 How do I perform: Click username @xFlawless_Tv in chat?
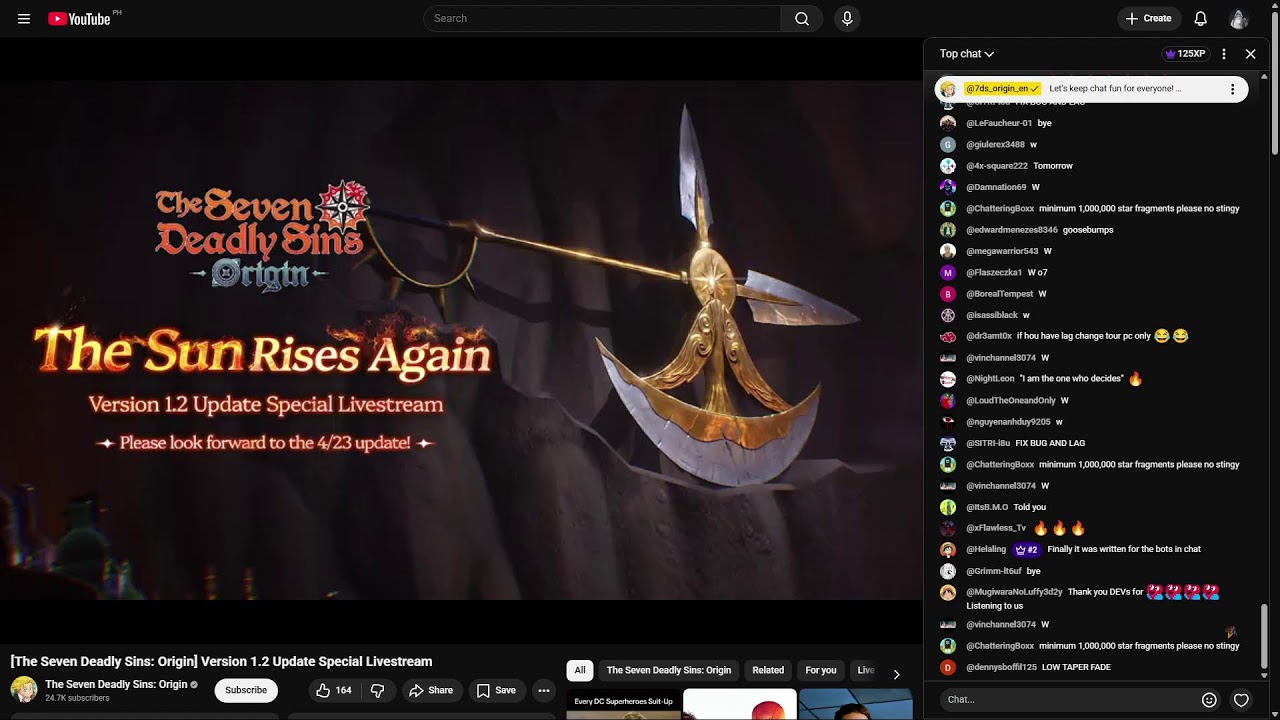click(996, 528)
